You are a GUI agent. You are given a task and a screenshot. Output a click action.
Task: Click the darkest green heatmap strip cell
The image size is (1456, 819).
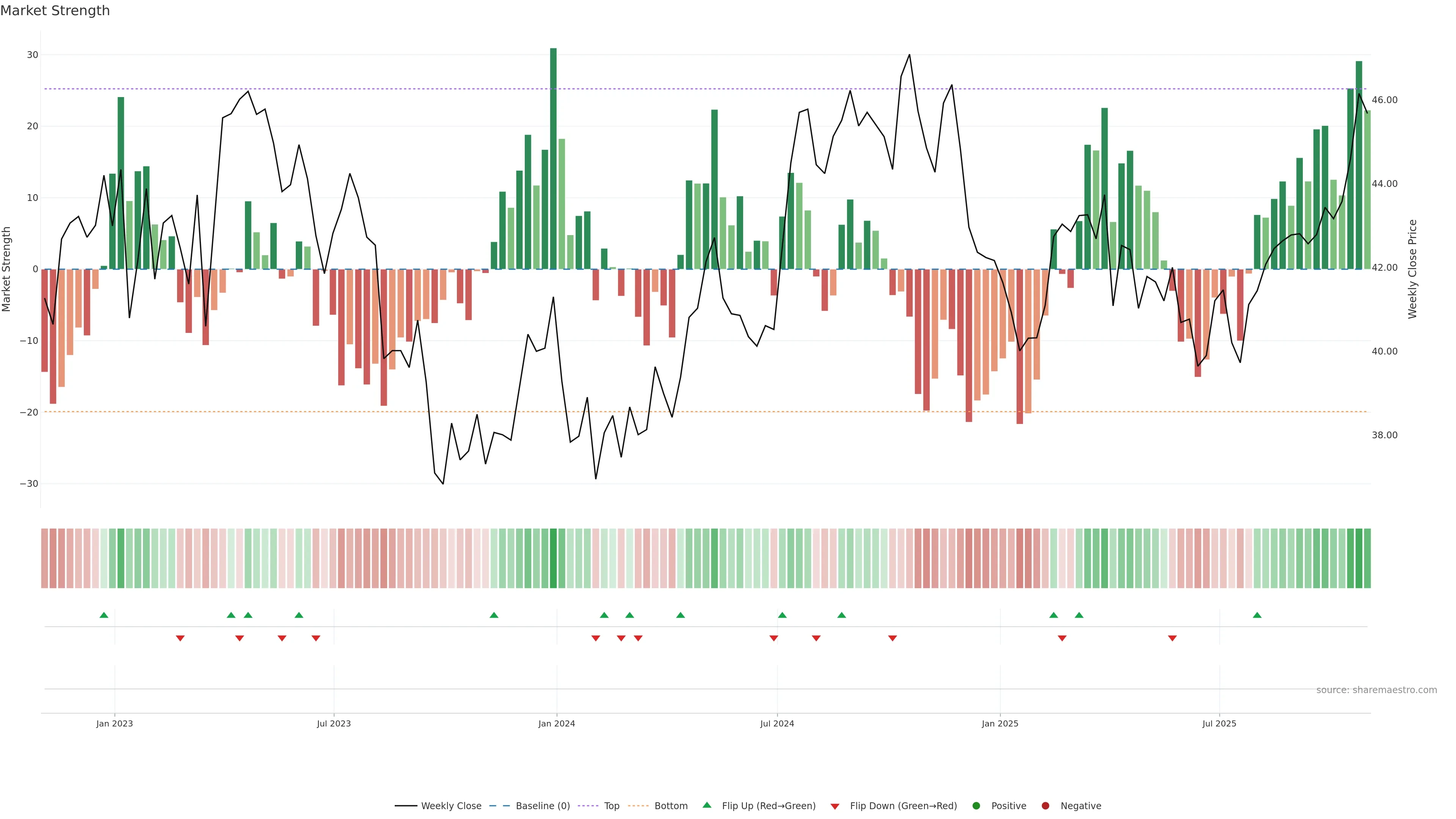click(553, 559)
